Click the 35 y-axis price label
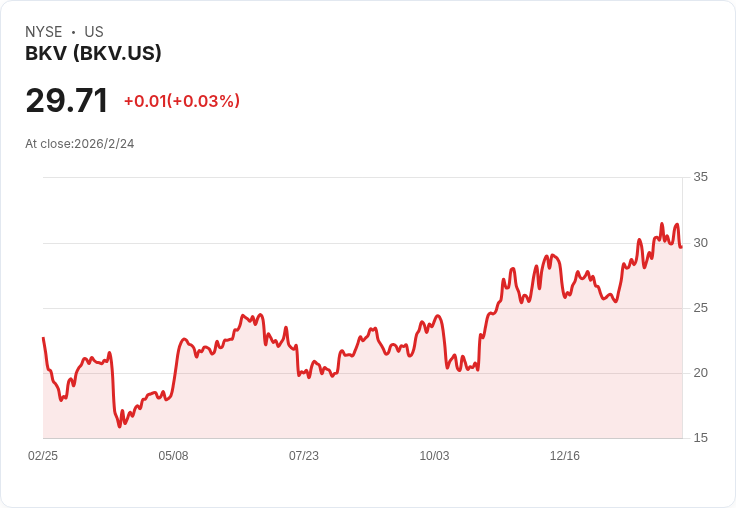Screen dimensions: 736x508 pos(700,177)
